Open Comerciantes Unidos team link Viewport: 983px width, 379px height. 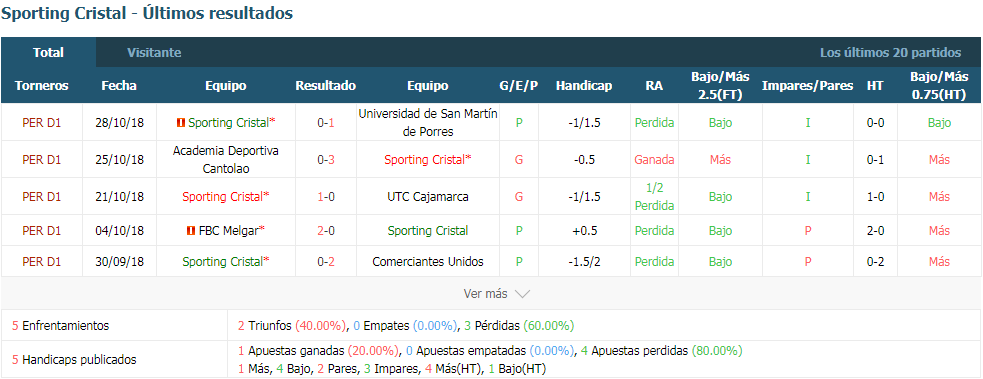pyautogui.click(x=428, y=262)
